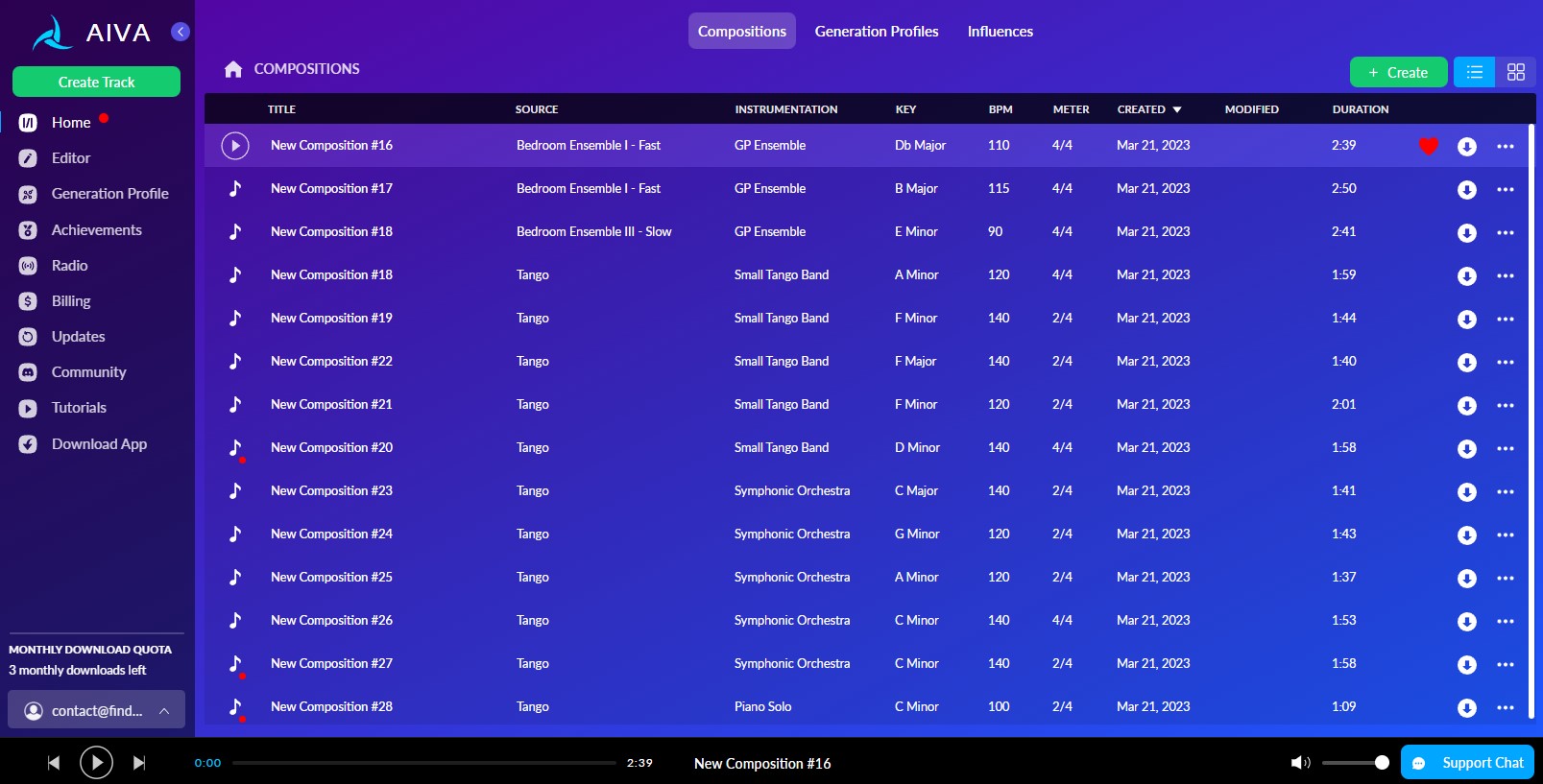Unfavorite New Composition #16 heart
Viewport: 1543px width, 784px height.
pos(1428,146)
